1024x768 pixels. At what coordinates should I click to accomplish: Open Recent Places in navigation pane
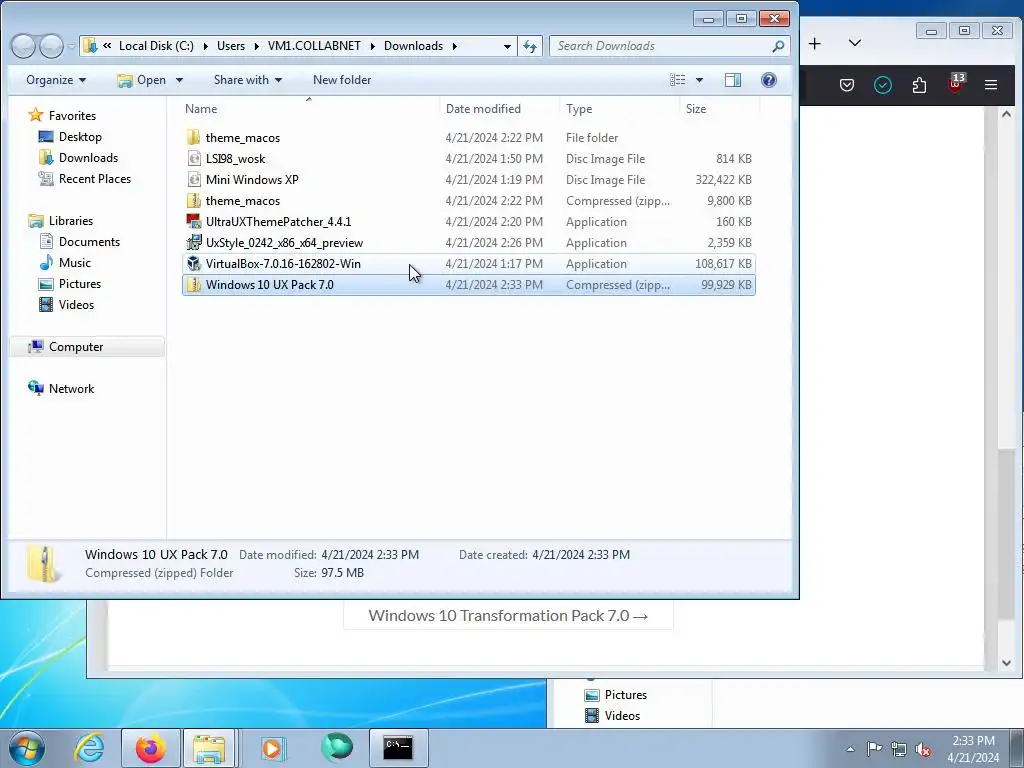(x=95, y=178)
